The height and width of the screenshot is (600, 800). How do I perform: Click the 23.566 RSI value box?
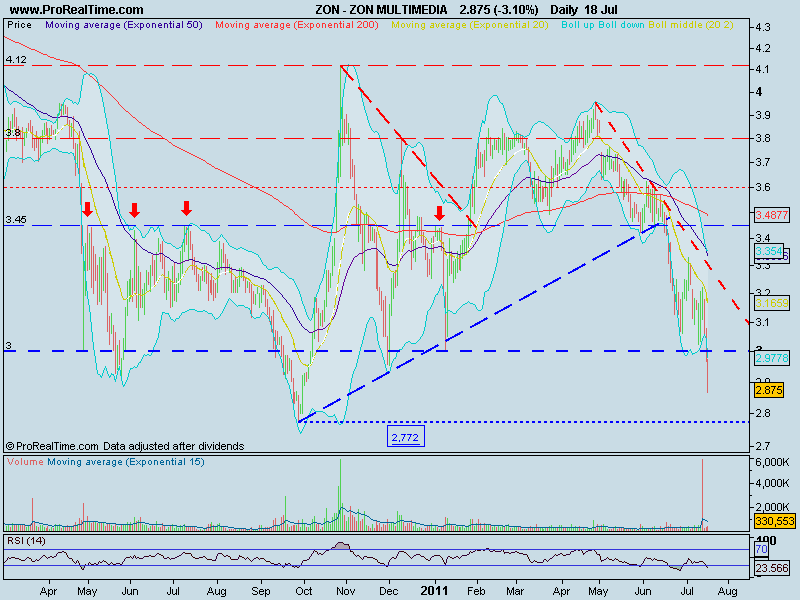point(771,567)
